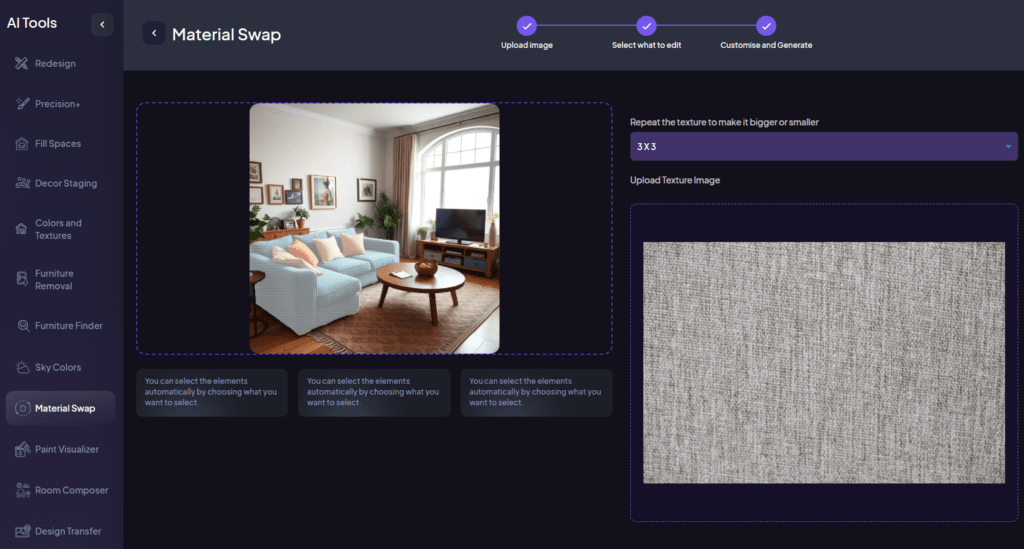Image resolution: width=1024 pixels, height=549 pixels.
Task: Open the 3X3 texture repeat dropdown
Action: point(824,146)
